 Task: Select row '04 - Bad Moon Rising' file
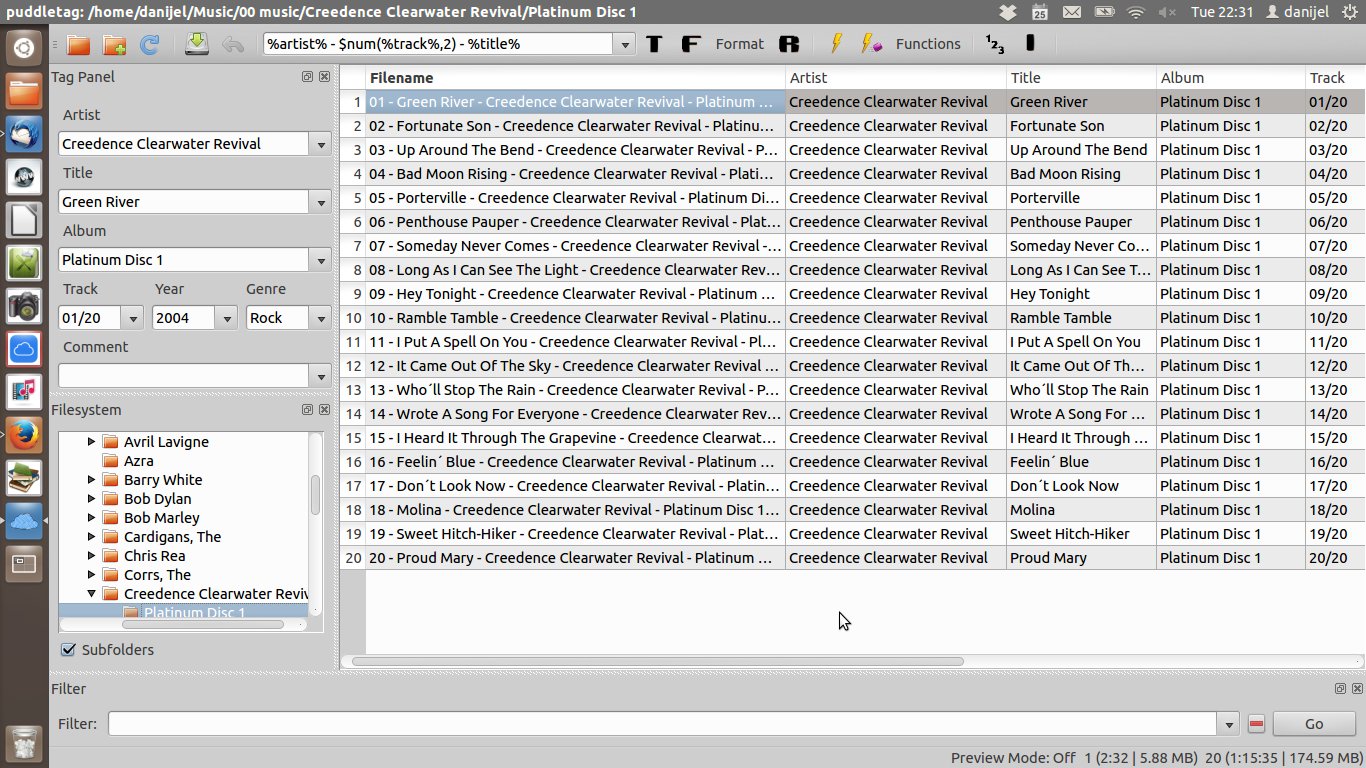[x=575, y=174]
